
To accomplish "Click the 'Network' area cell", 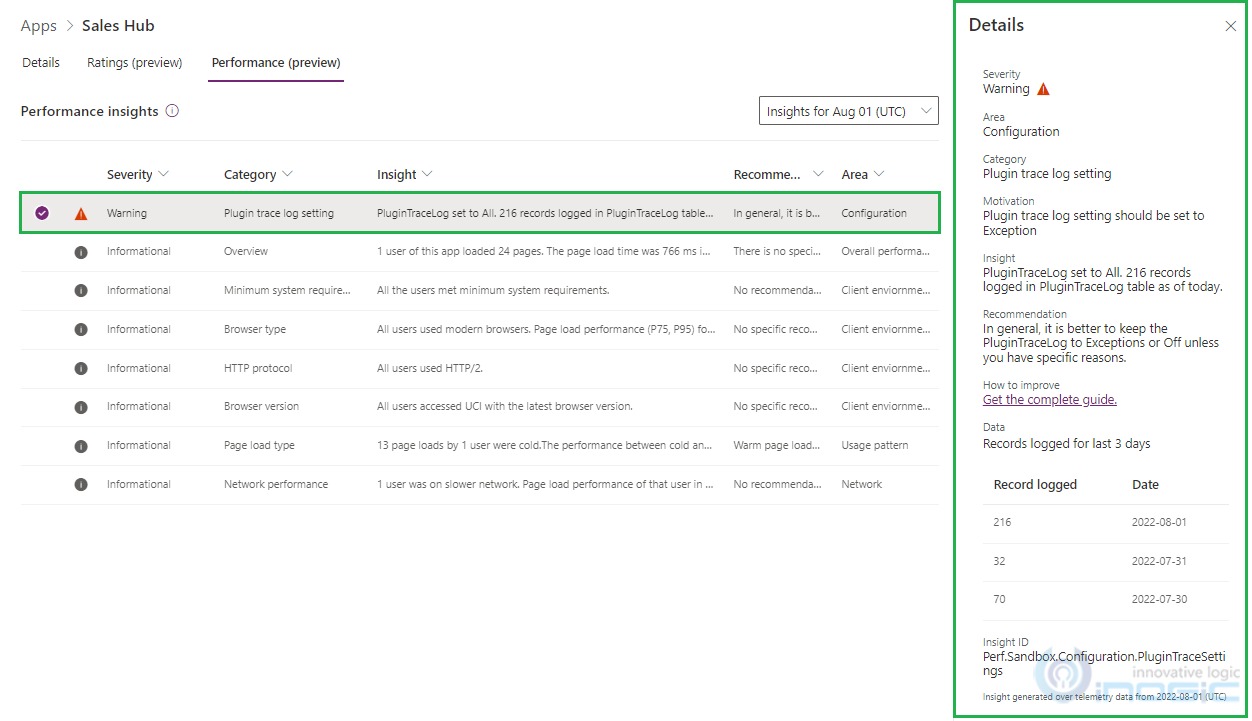I will coord(862,484).
